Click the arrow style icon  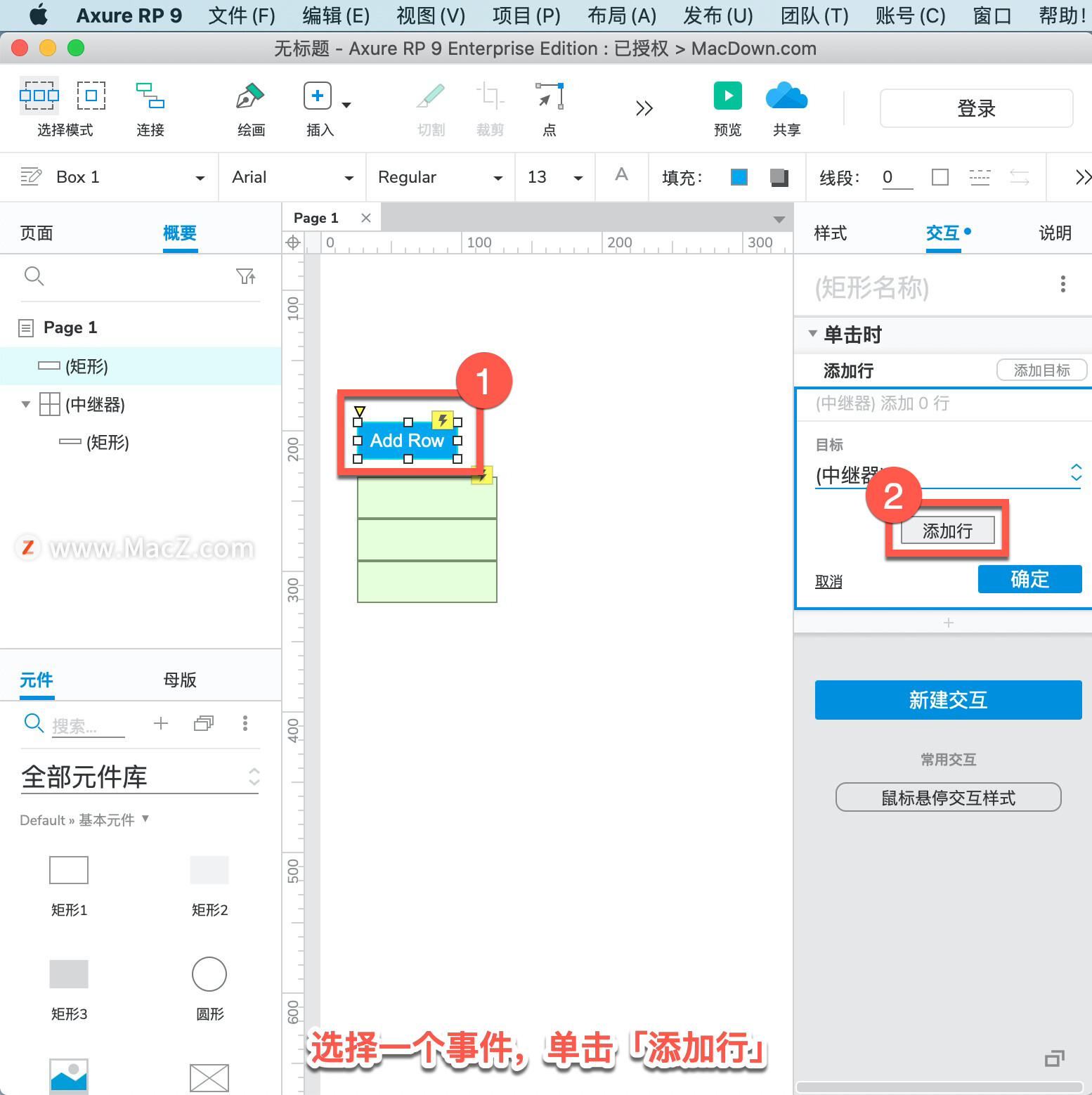pos(1020,177)
